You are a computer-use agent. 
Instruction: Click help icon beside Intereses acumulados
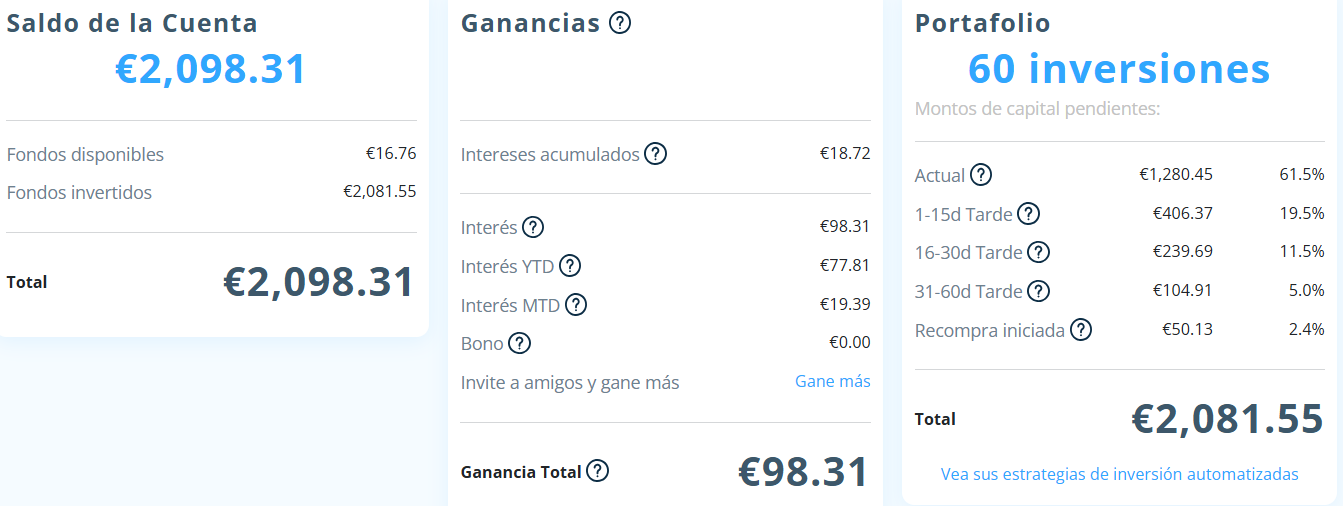pos(655,154)
